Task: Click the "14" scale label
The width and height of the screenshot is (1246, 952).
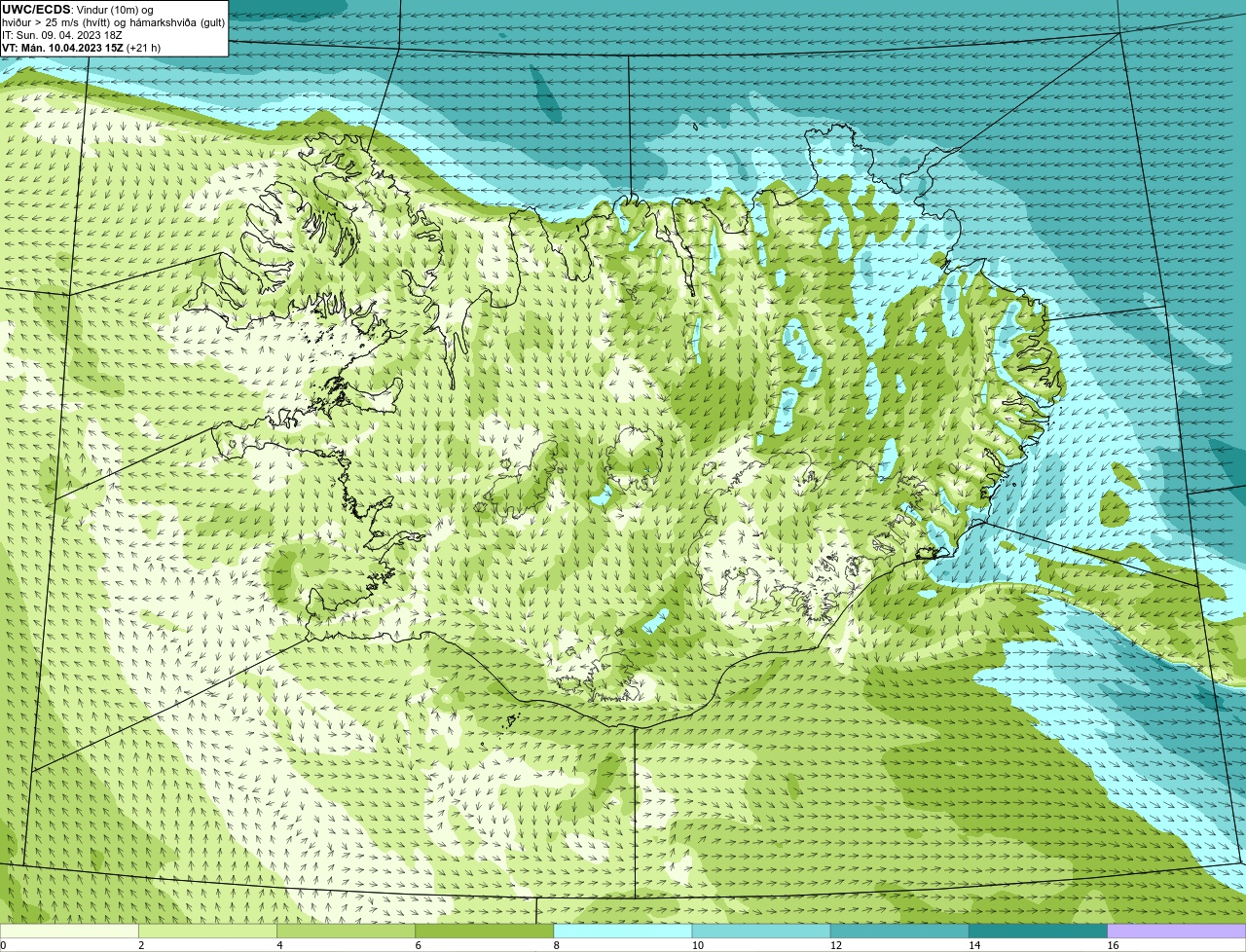Action: coord(974,945)
